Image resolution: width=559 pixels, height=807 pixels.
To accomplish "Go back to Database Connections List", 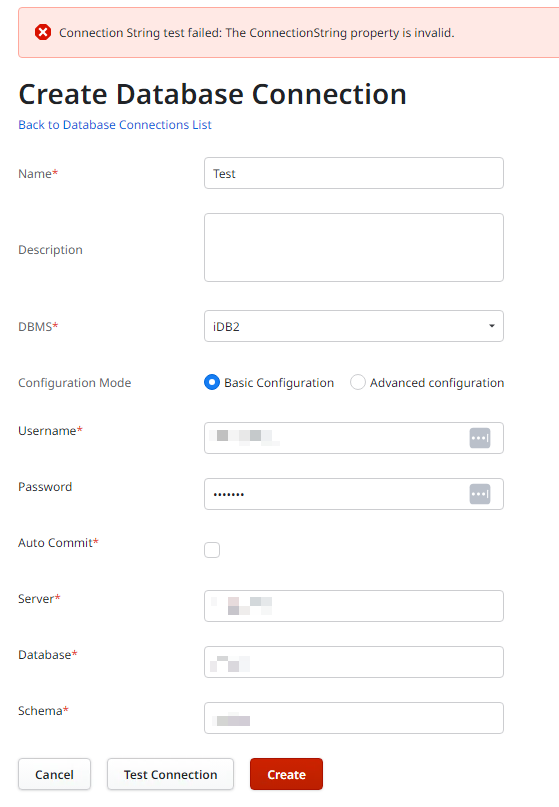I will click(115, 125).
